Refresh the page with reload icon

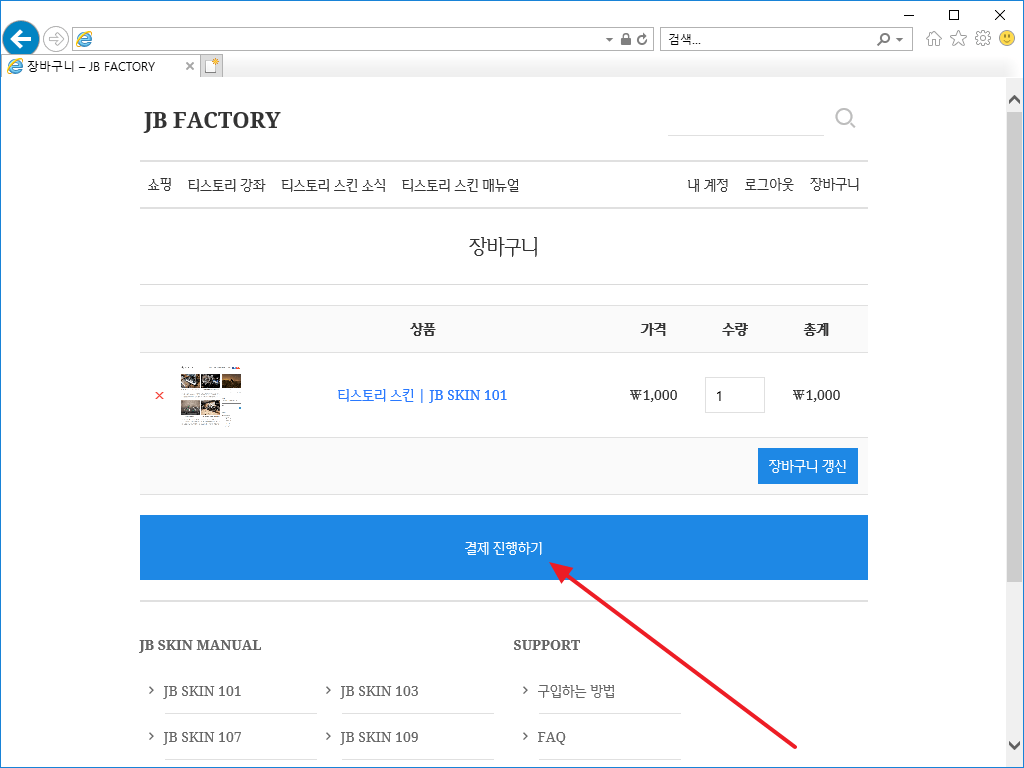tap(642, 39)
